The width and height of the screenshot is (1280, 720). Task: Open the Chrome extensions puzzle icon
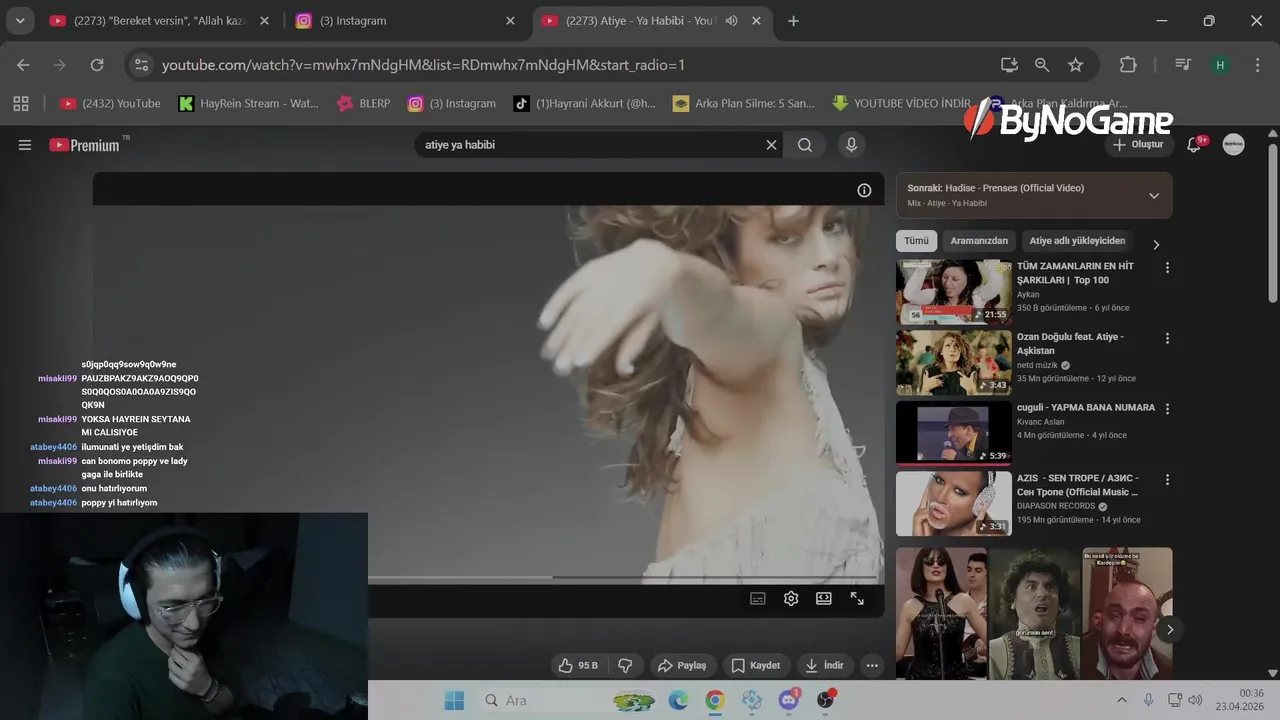pos(1128,65)
